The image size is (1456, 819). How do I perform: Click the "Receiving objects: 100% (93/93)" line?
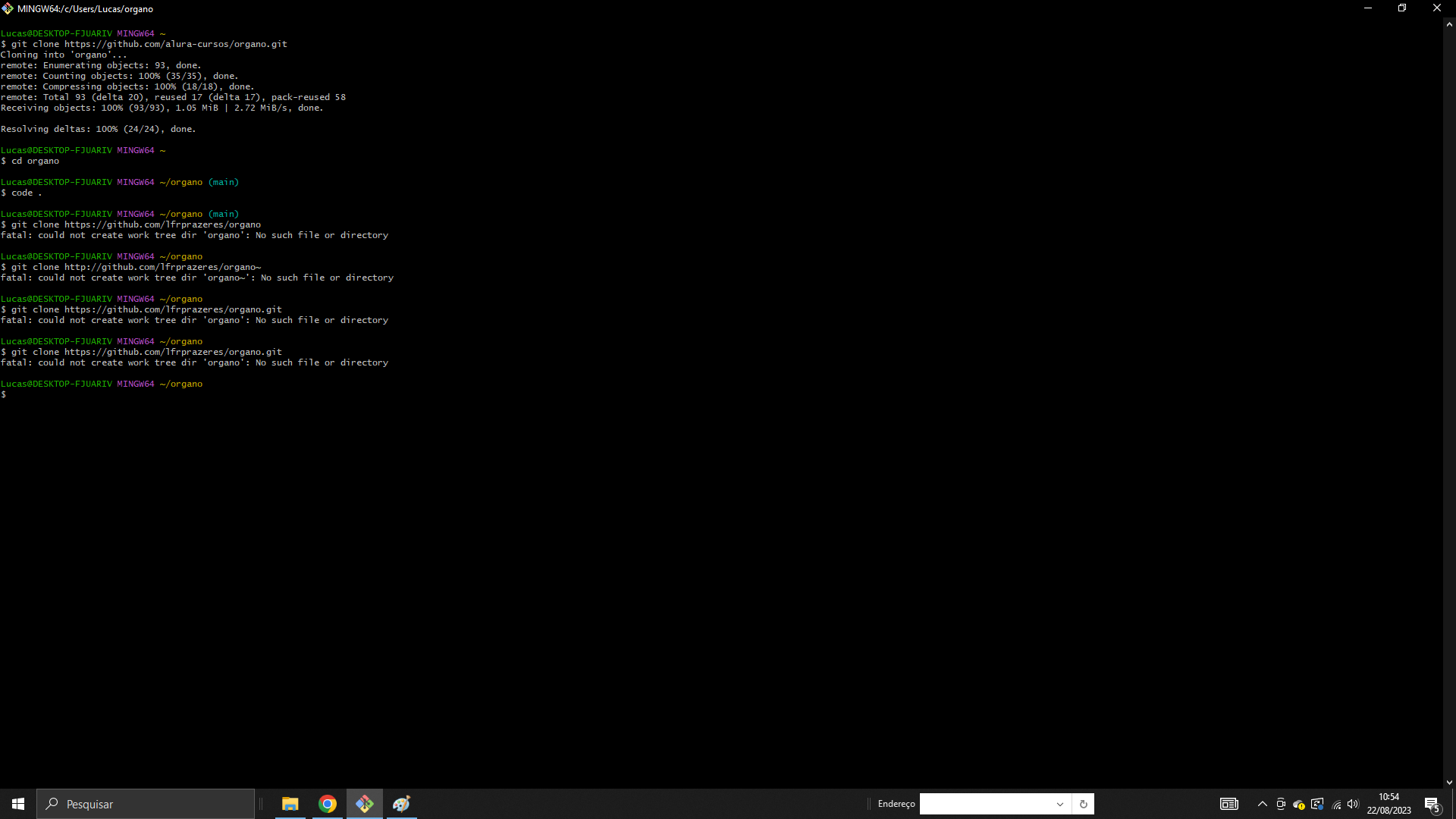[x=162, y=108]
